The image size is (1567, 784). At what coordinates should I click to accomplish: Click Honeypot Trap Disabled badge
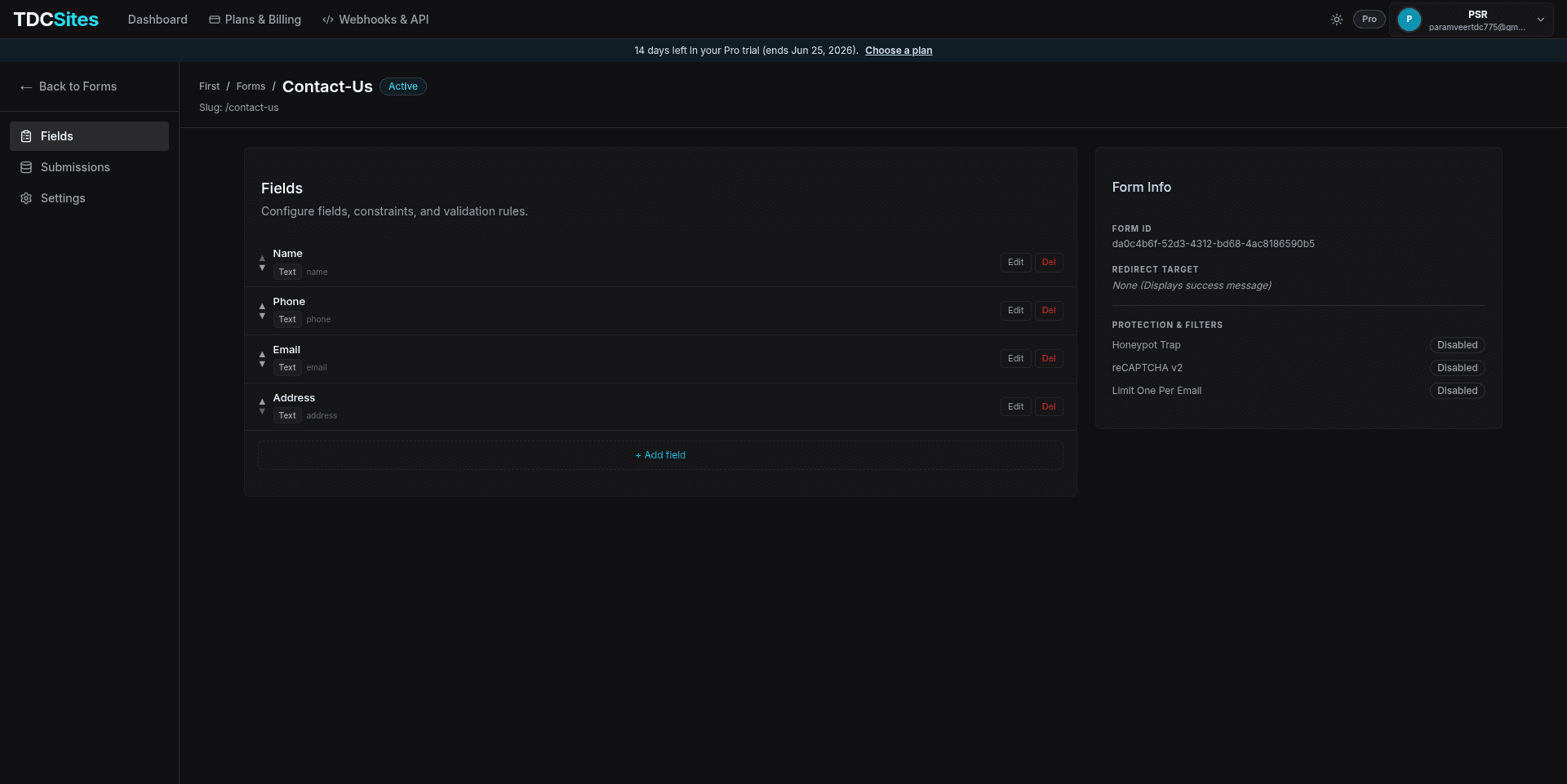point(1457,345)
